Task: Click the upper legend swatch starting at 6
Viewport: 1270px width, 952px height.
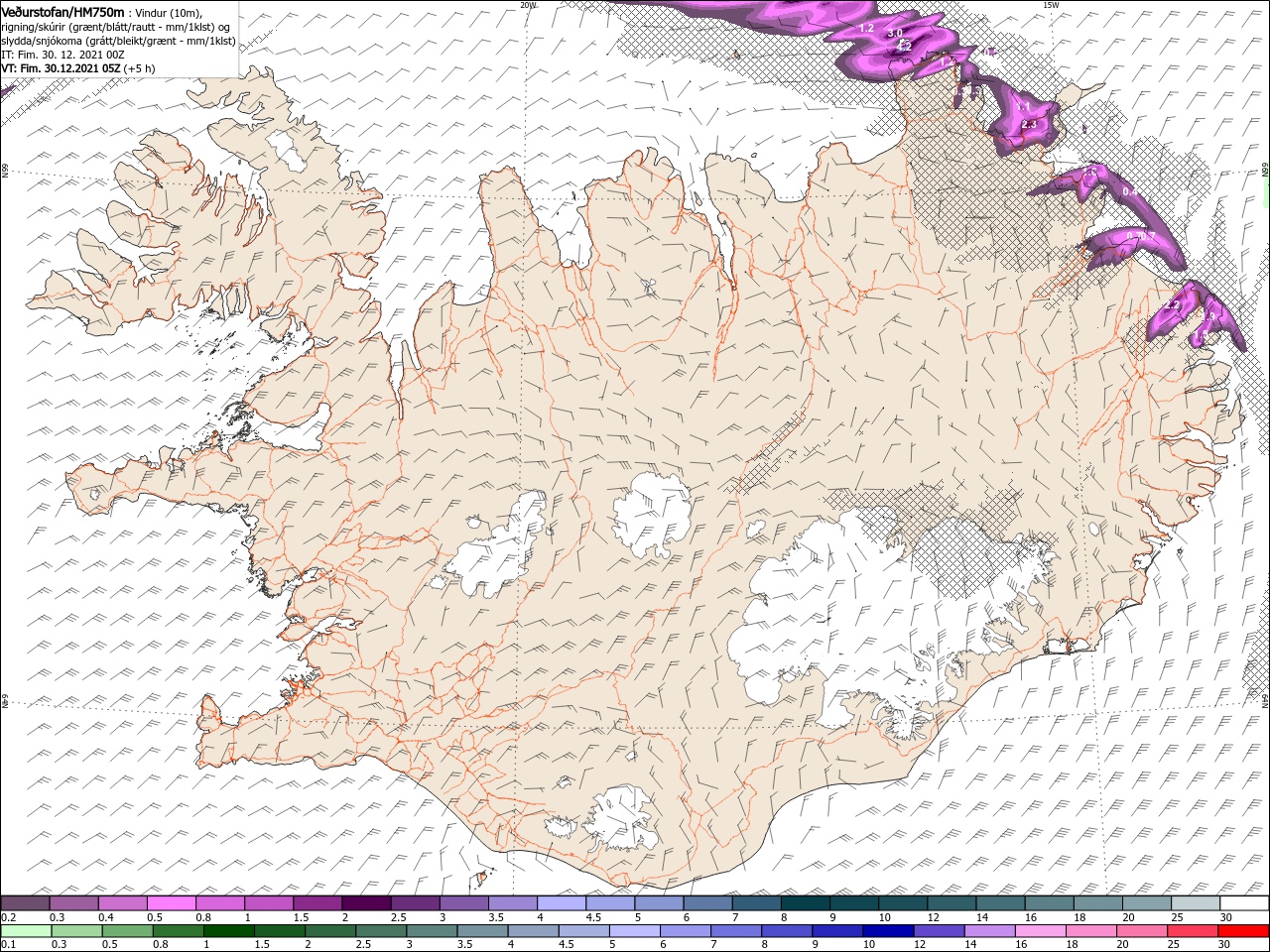Action: pyautogui.click(x=707, y=902)
